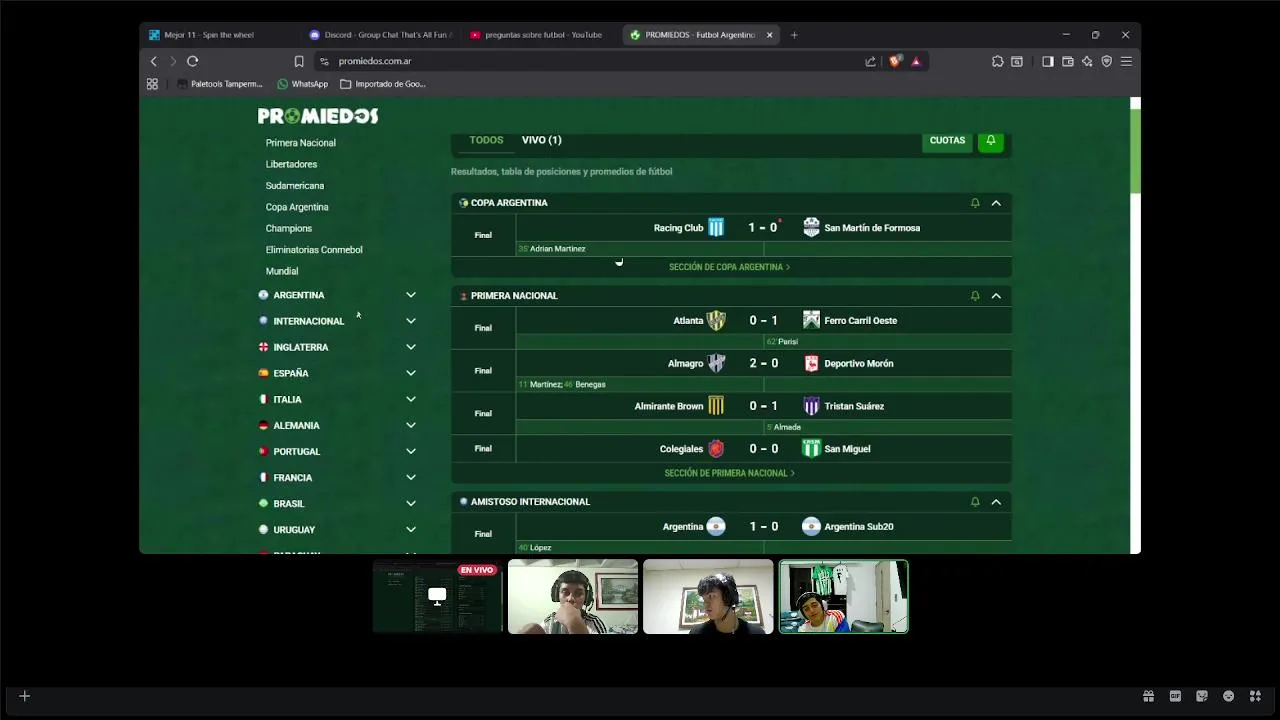This screenshot has height=720, width=1280.
Task: Switch to Mejor 11 Spin the wheel tab
Action: click(x=220, y=35)
